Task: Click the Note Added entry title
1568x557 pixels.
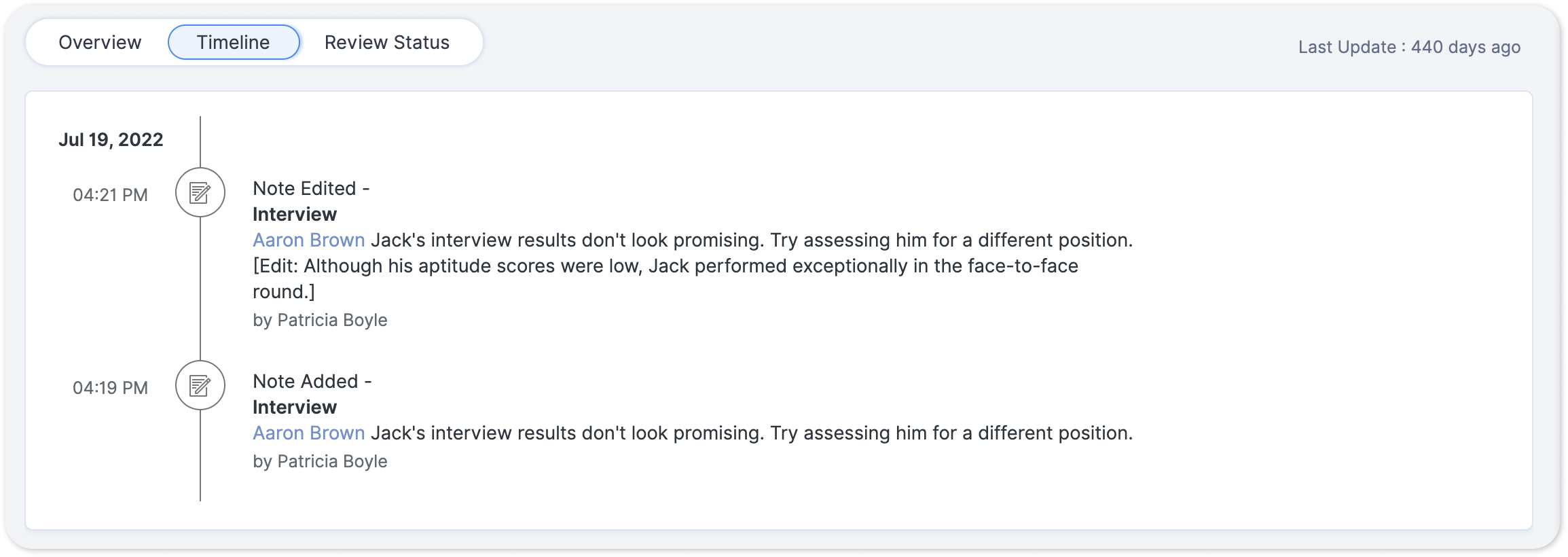Action: coord(311,382)
